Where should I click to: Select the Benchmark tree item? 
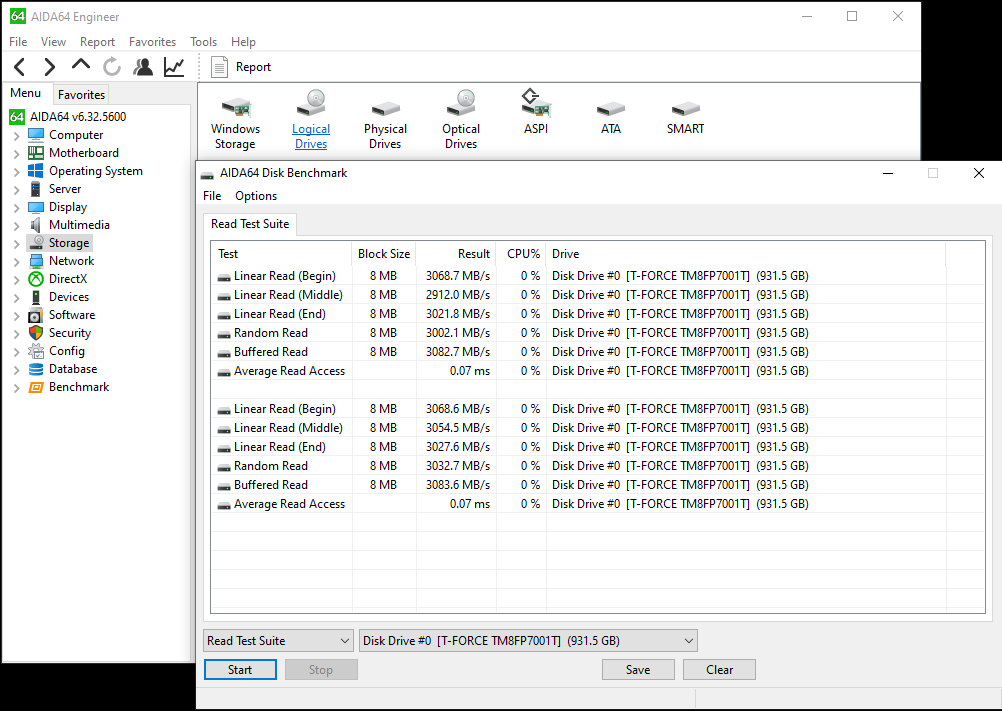point(79,386)
